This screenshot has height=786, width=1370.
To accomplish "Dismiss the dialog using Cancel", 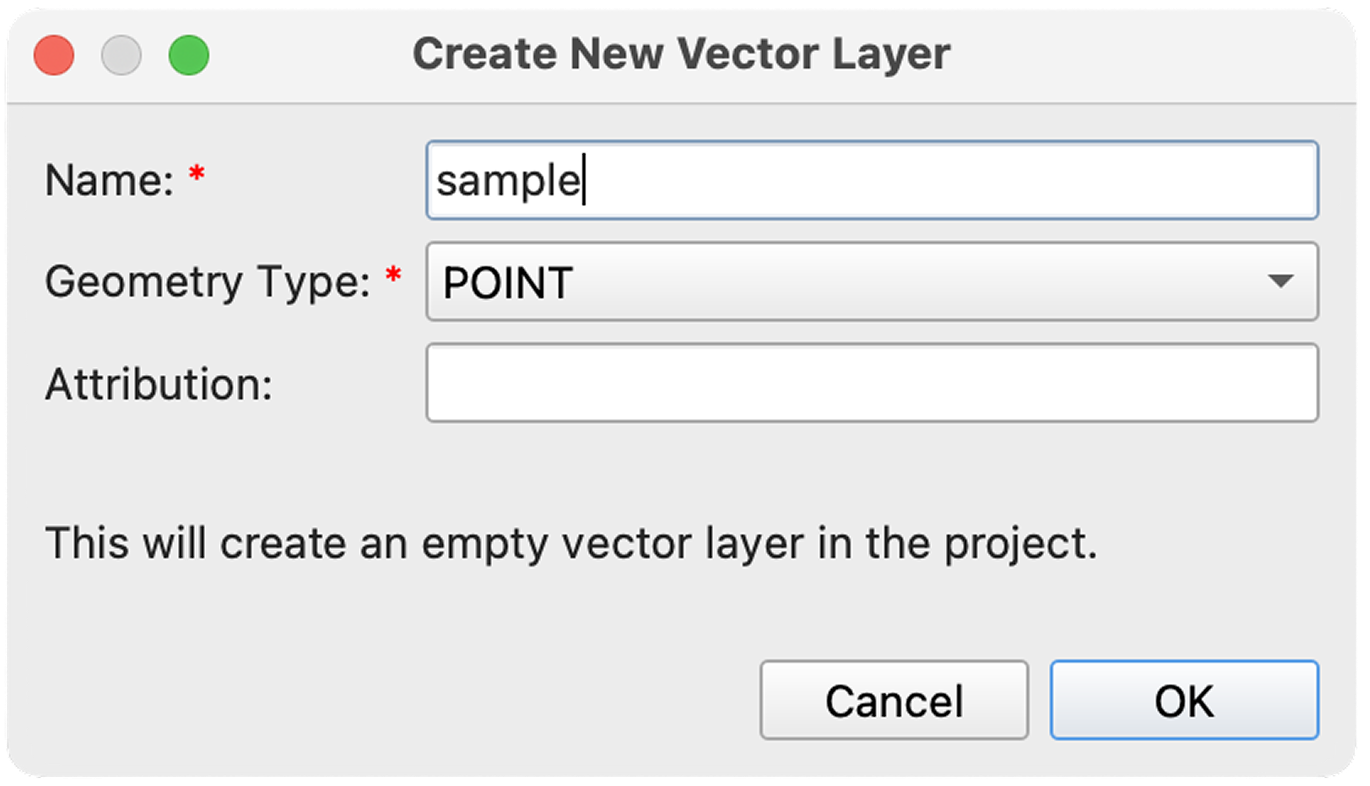I will 893,700.
